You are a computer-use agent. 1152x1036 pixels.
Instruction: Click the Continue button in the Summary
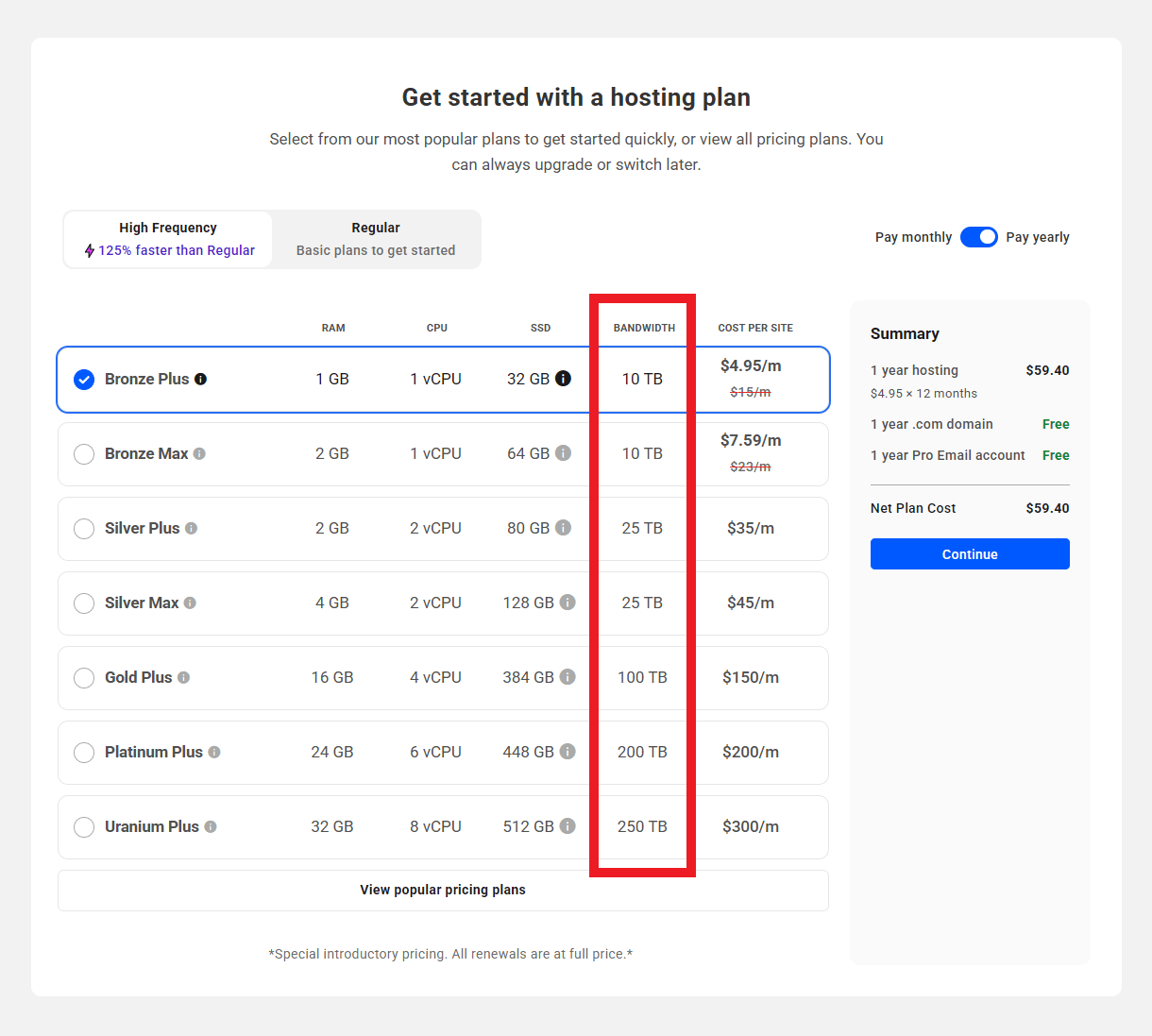click(x=970, y=553)
